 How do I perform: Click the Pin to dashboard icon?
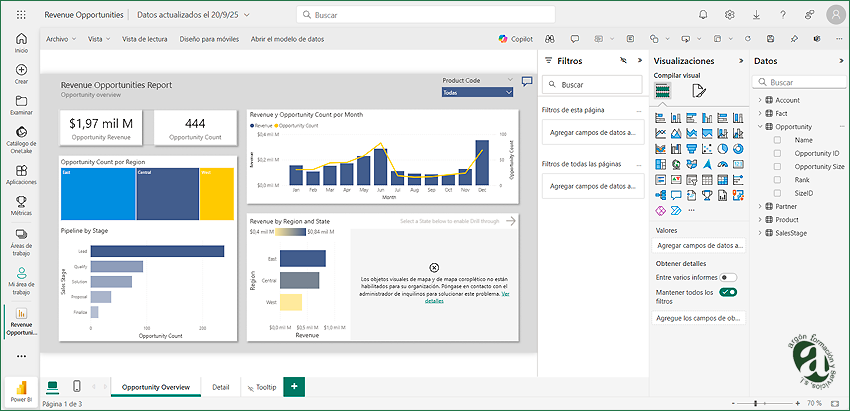pyautogui.click(x=794, y=39)
